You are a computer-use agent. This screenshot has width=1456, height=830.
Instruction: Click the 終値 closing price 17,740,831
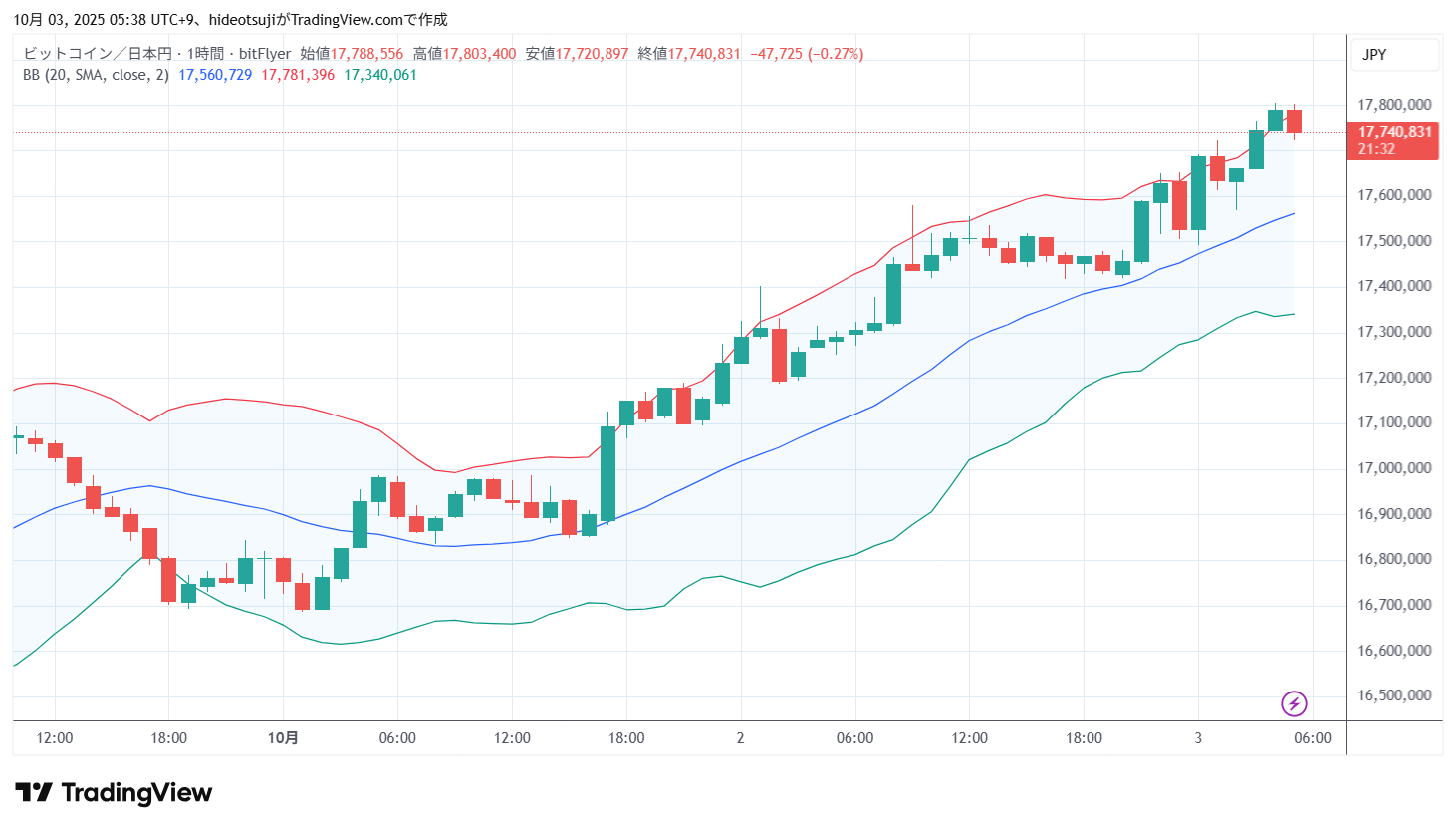[703, 54]
